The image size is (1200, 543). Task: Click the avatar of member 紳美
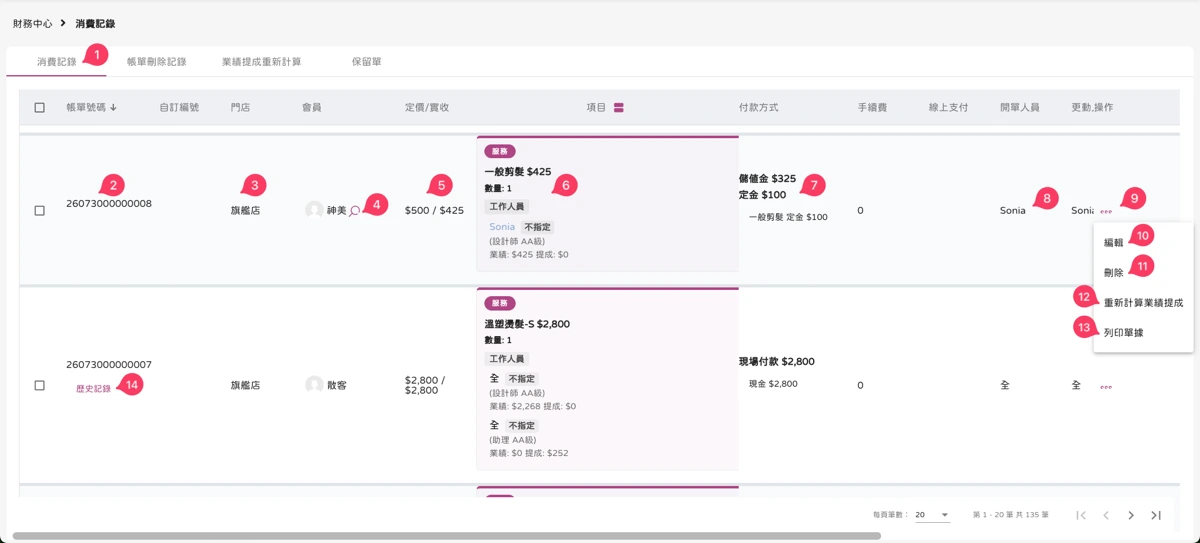click(314, 210)
